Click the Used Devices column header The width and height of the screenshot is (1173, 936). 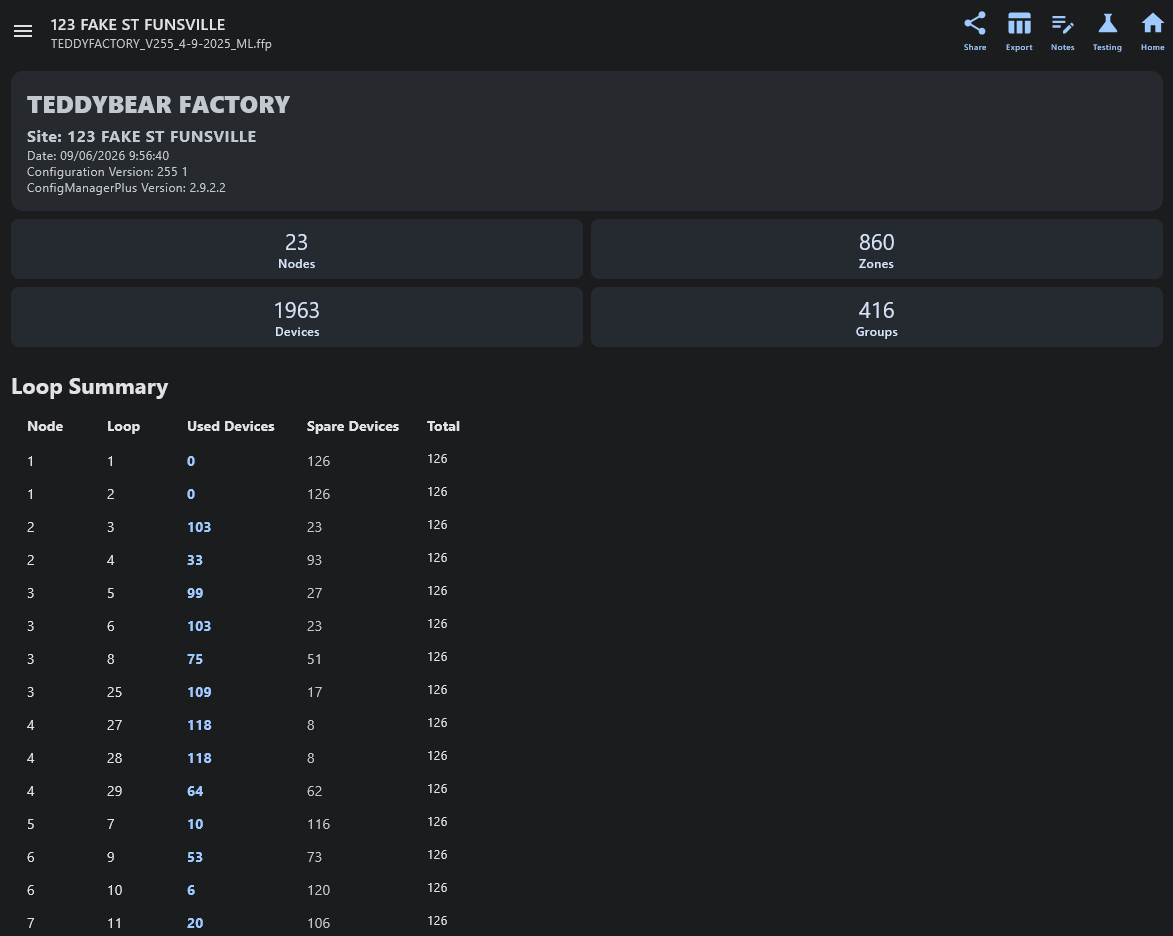(x=230, y=426)
